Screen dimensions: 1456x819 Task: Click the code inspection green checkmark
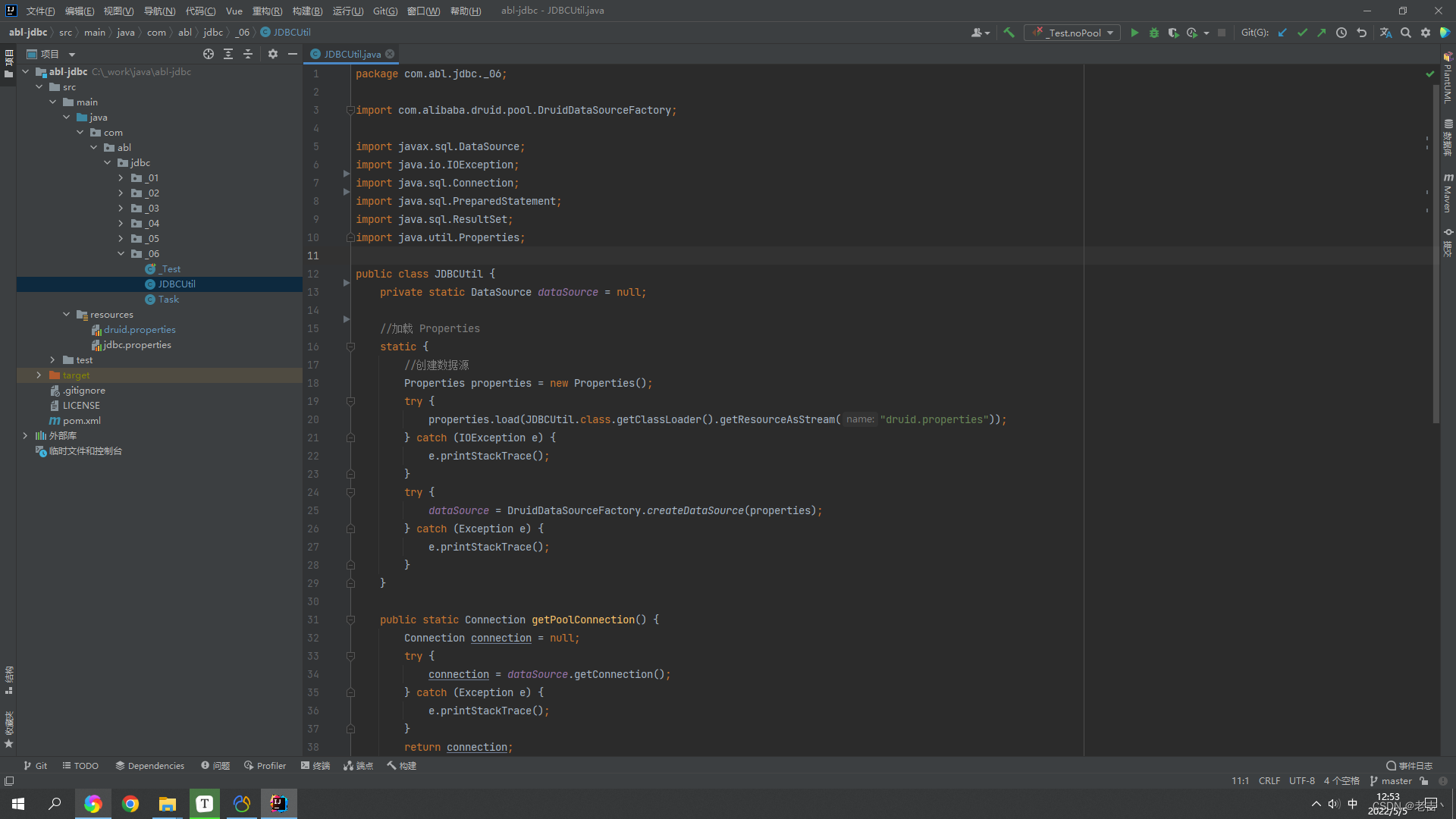pos(1430,74)
